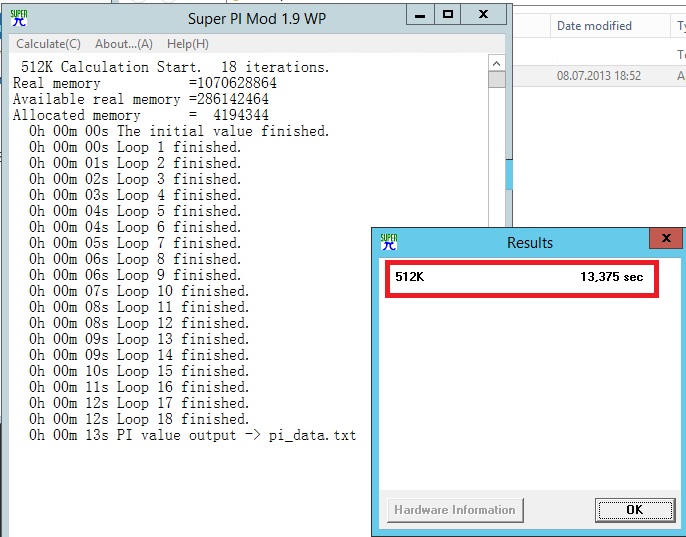Viewport: 686px width, 537px height.
Task: Click the 'Loop 7 finished' log line
Action: [x=135, y=243]
